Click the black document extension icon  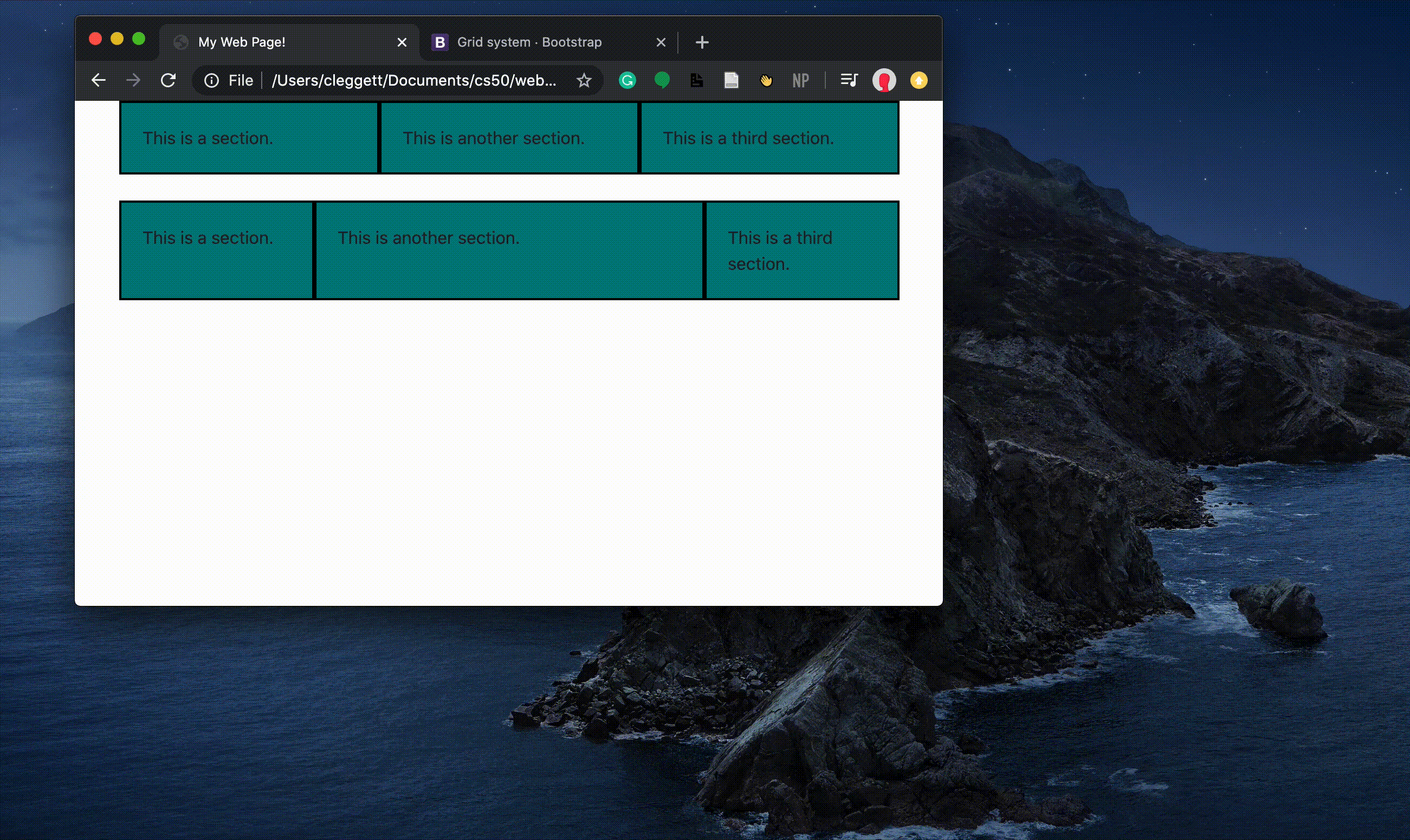tap(696, 80)
